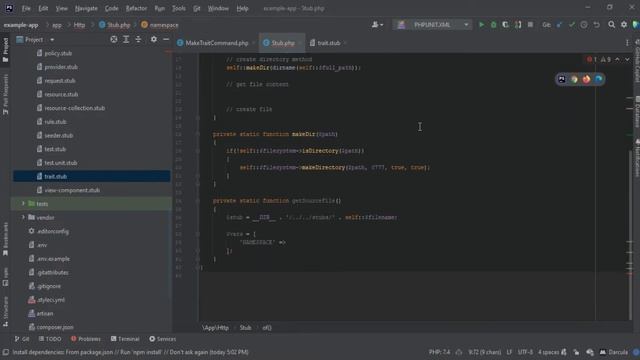The image size is (640, 360).
Task: Select resource-collection.stub file
Action: click(75, 108)
